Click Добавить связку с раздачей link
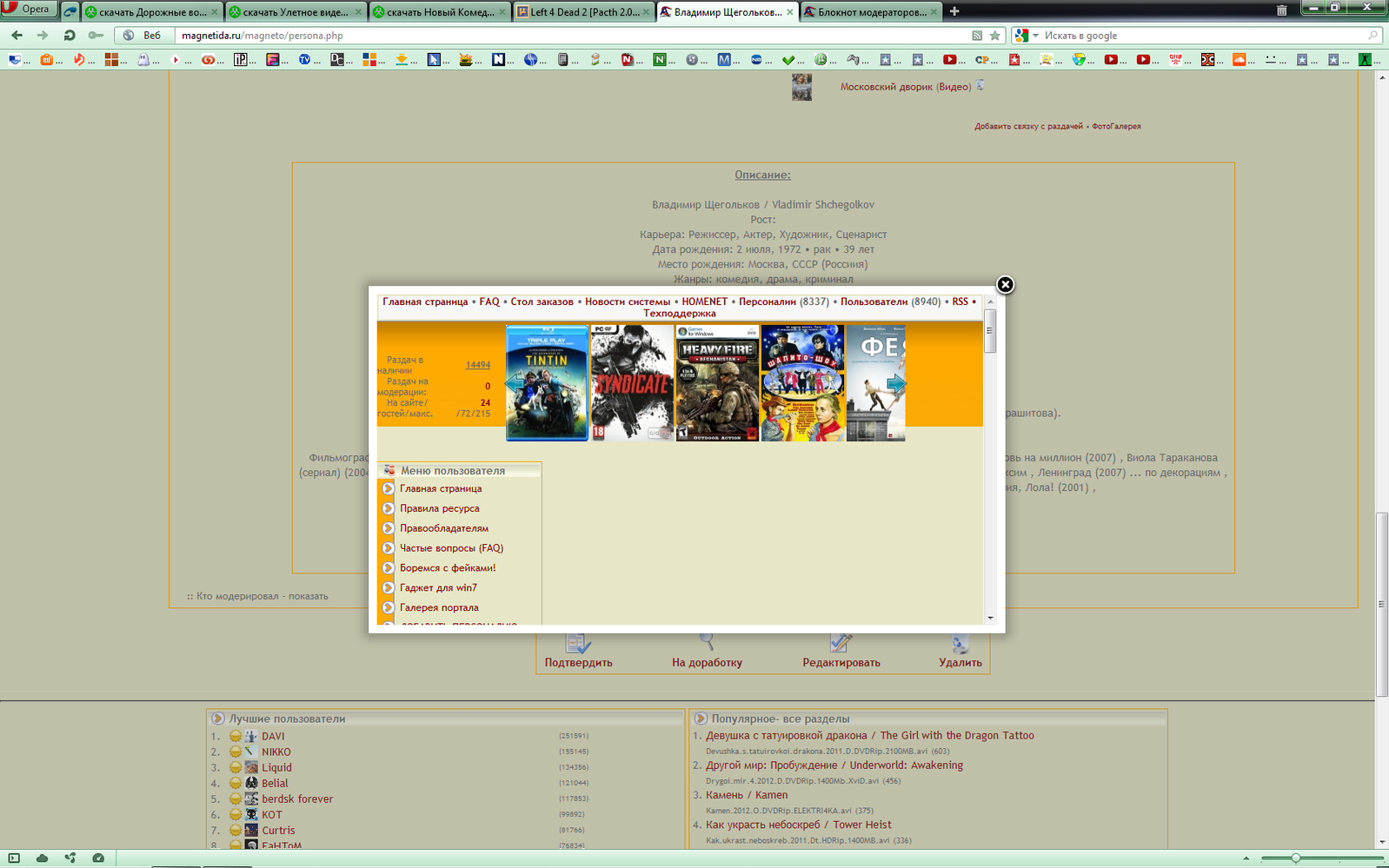Viewport: 1389px width, 868px height. (1028, 126)
